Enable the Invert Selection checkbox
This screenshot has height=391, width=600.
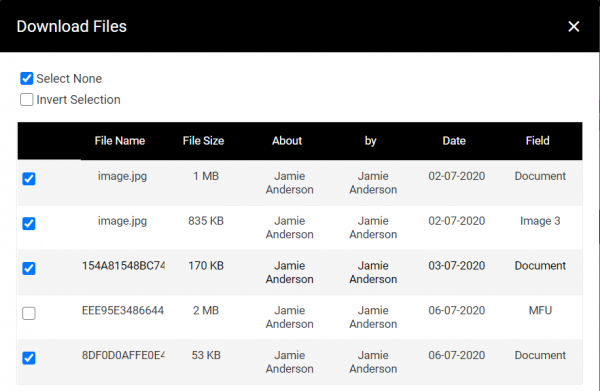coord(27,99)
